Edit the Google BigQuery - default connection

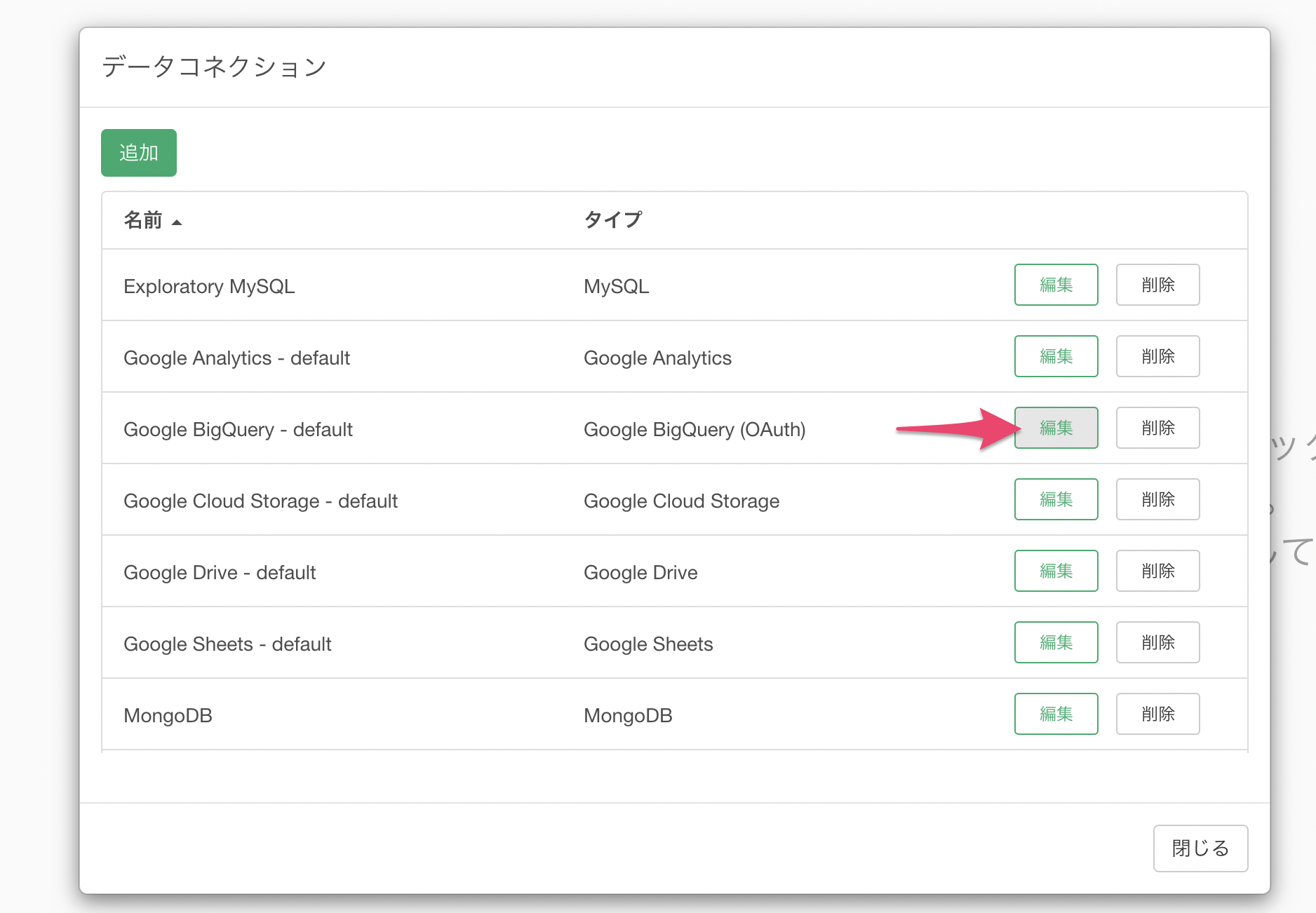[x=1056, y=428]
